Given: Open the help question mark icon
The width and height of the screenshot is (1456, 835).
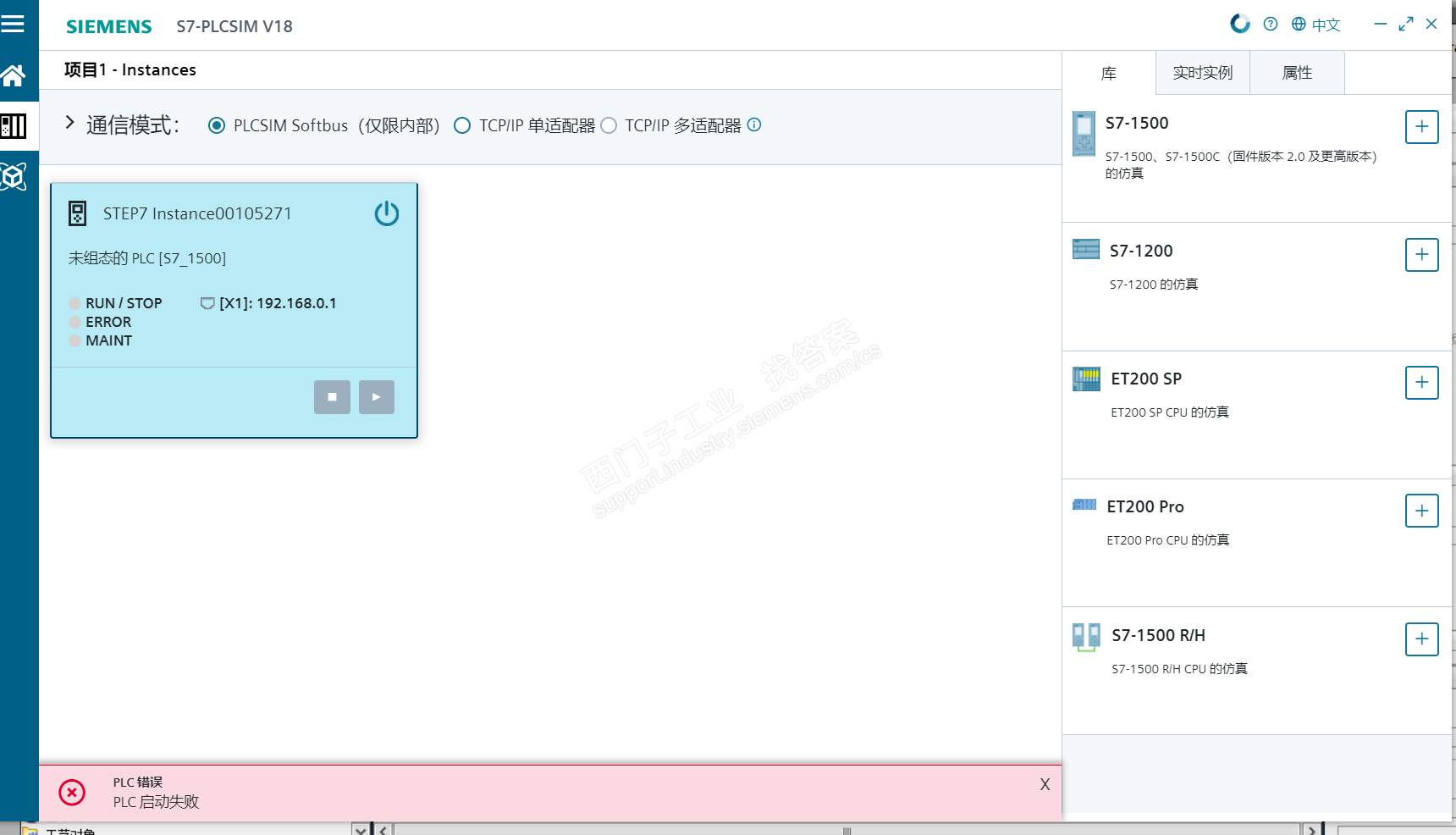Looking at the screenshot, I should (1271, 24).
